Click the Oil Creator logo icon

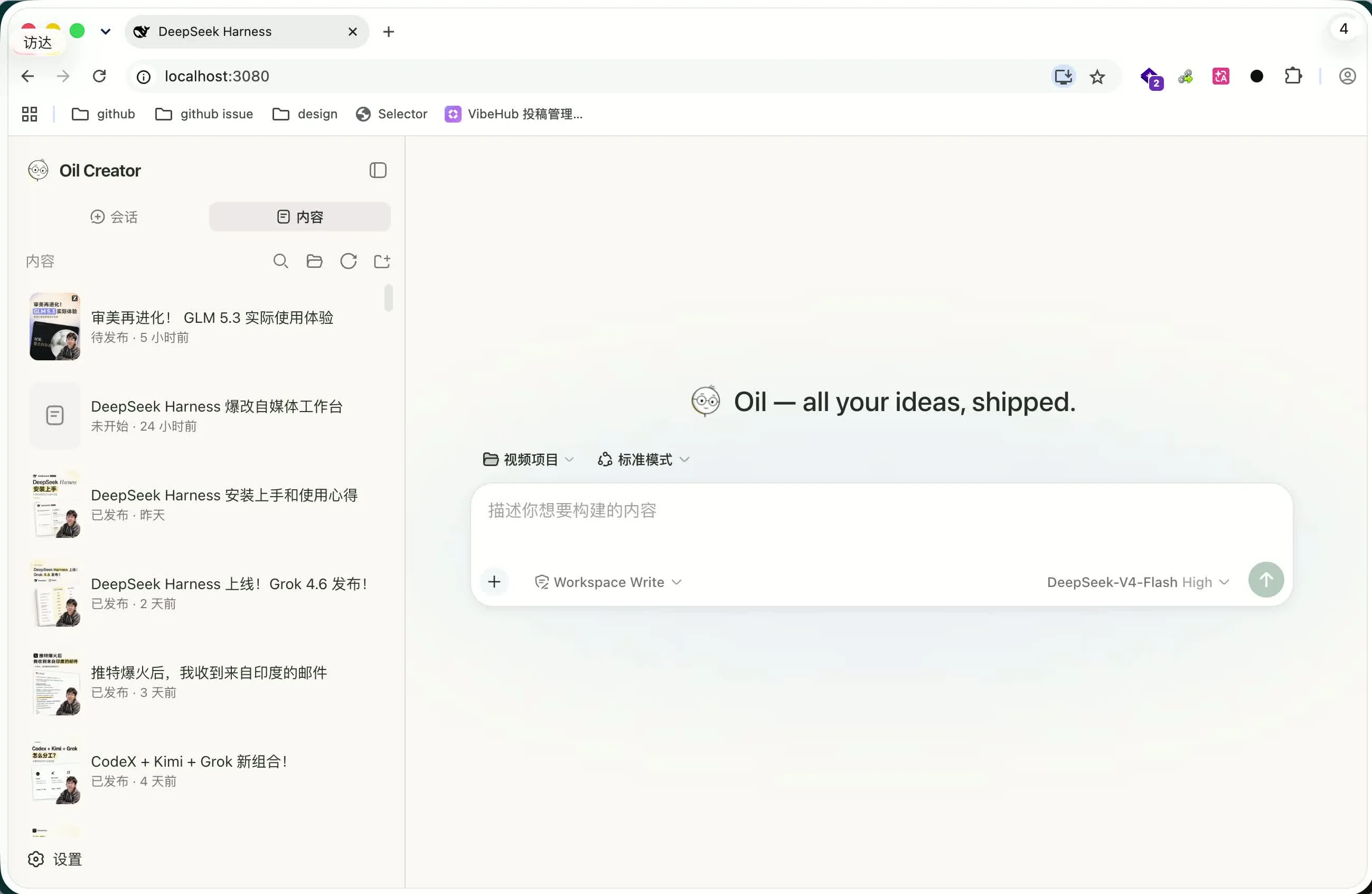tap(38, 170)
